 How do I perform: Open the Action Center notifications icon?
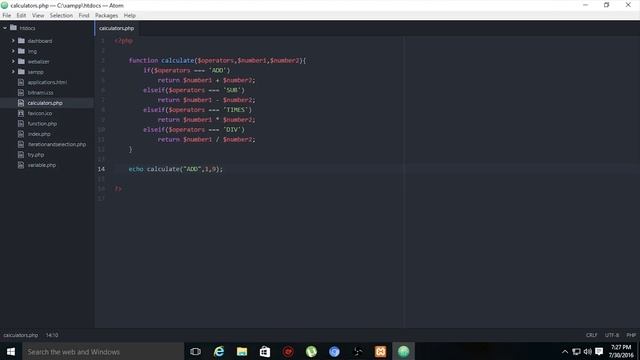click(x=599, y=351)
